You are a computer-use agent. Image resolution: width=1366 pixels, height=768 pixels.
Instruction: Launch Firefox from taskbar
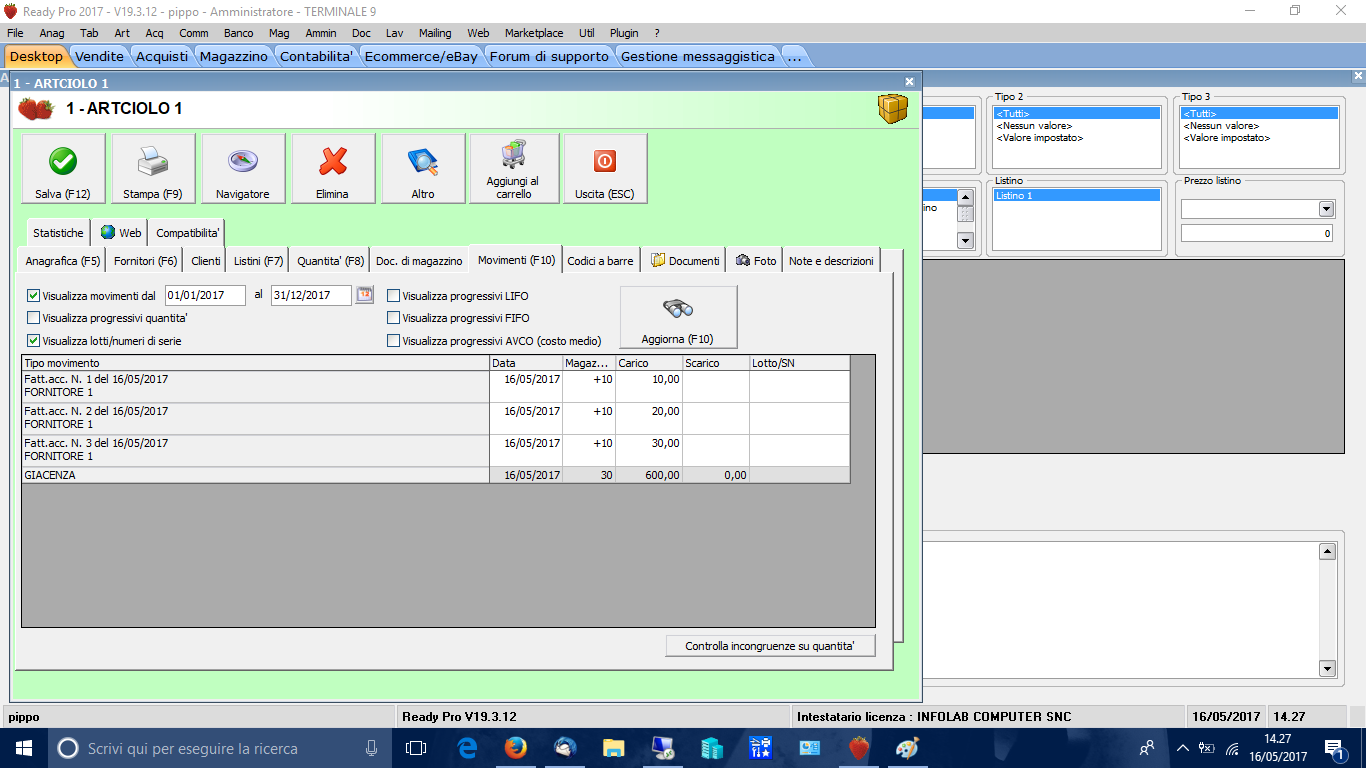516,748
